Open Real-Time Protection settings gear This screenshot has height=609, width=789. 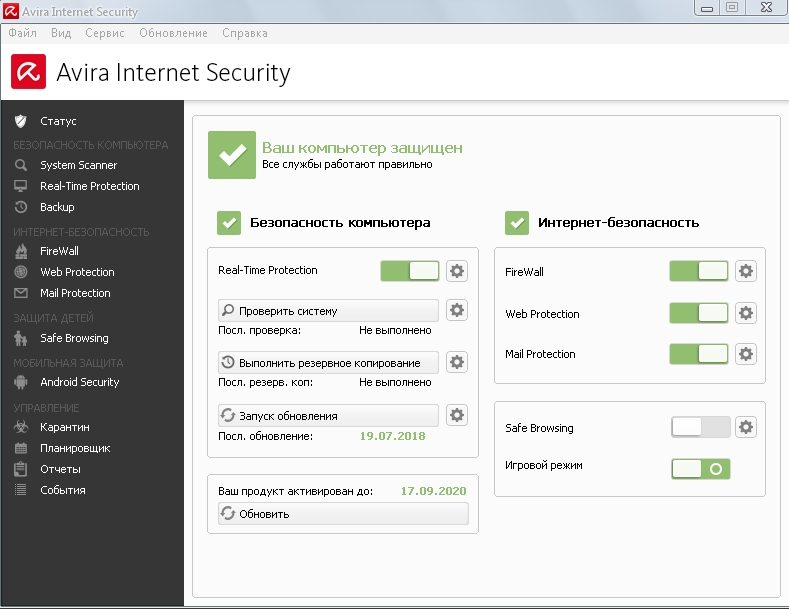click(x=457, y=271)
